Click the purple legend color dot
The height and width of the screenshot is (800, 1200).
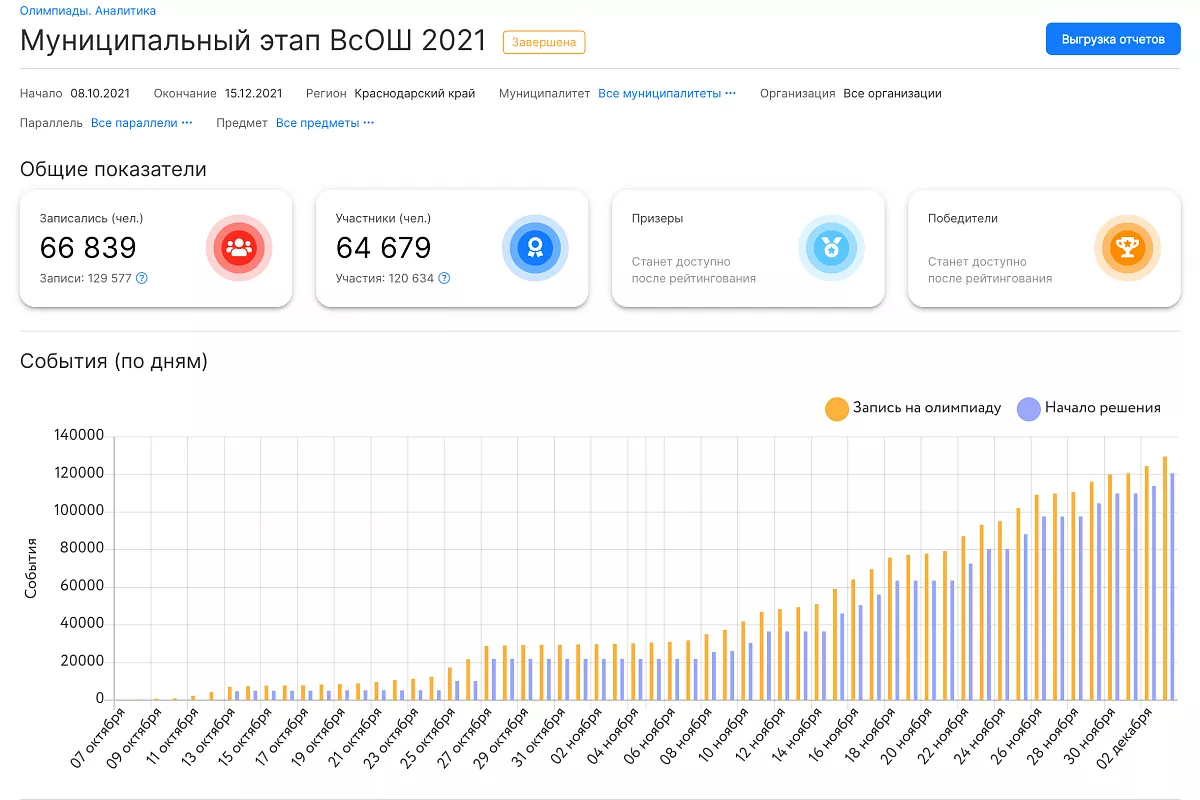point(1028,408)
